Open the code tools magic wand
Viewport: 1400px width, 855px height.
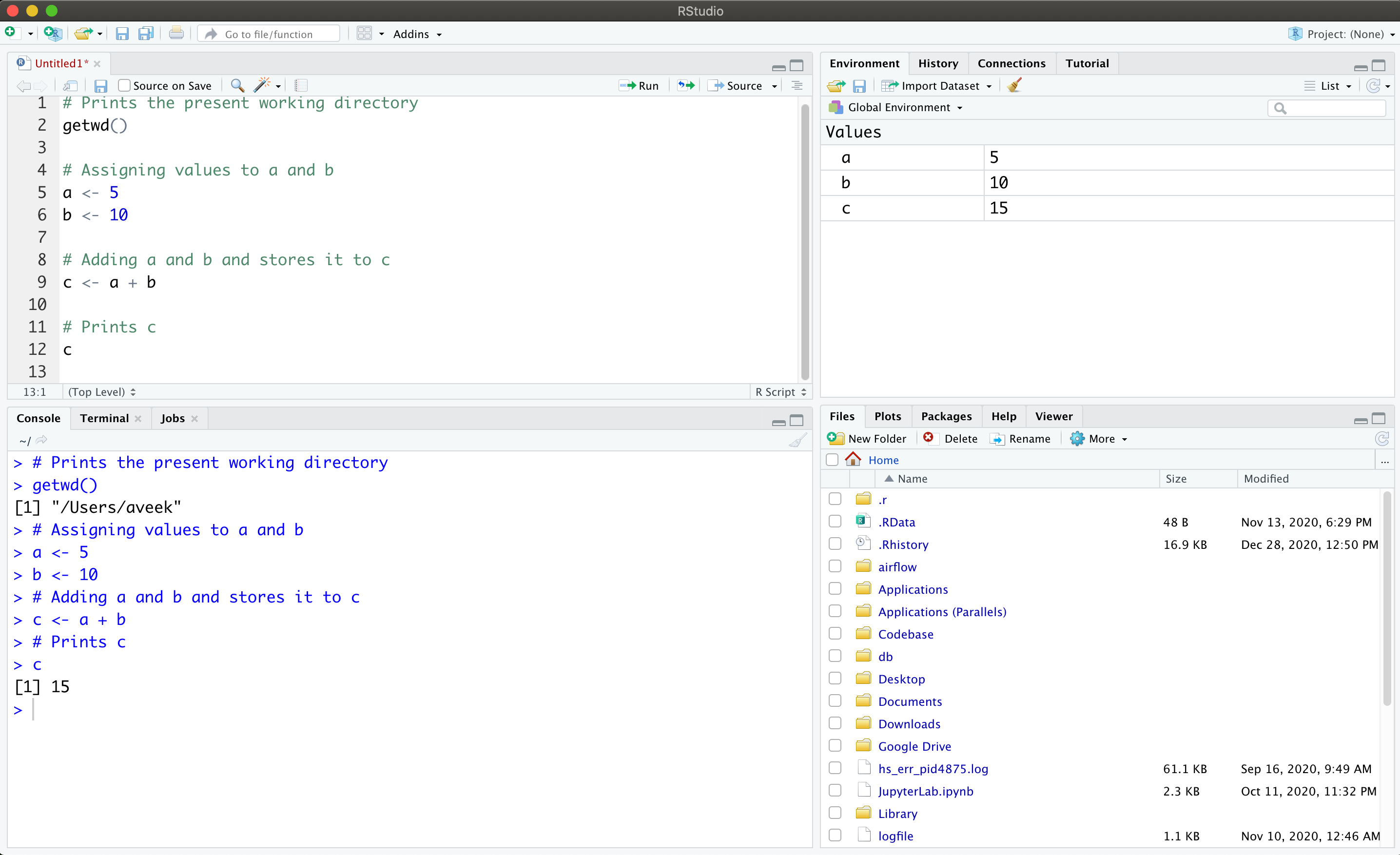point(262,86)
